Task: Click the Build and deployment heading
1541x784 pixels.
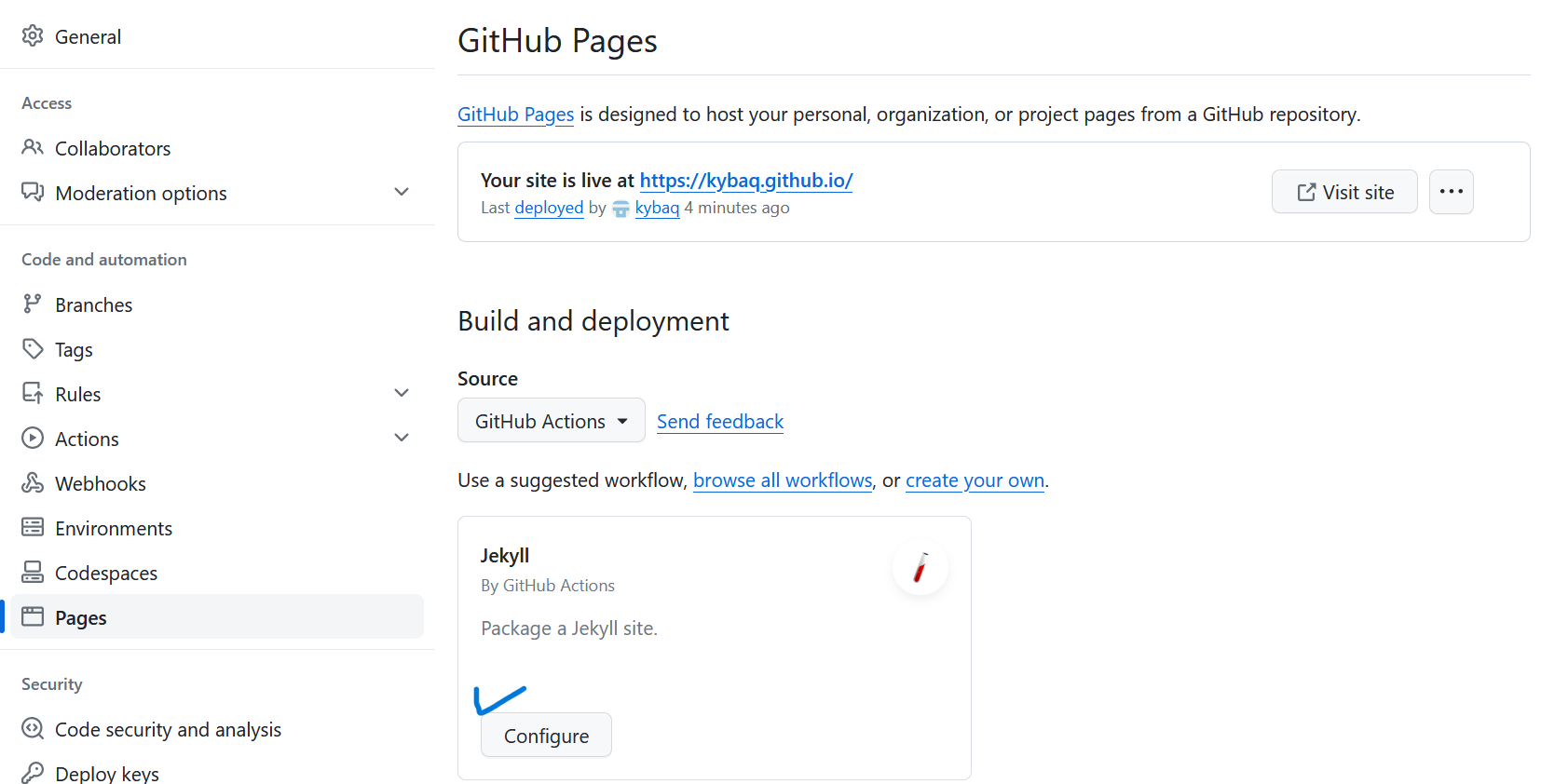Action: pyautogui.click(x=593, y=321)
